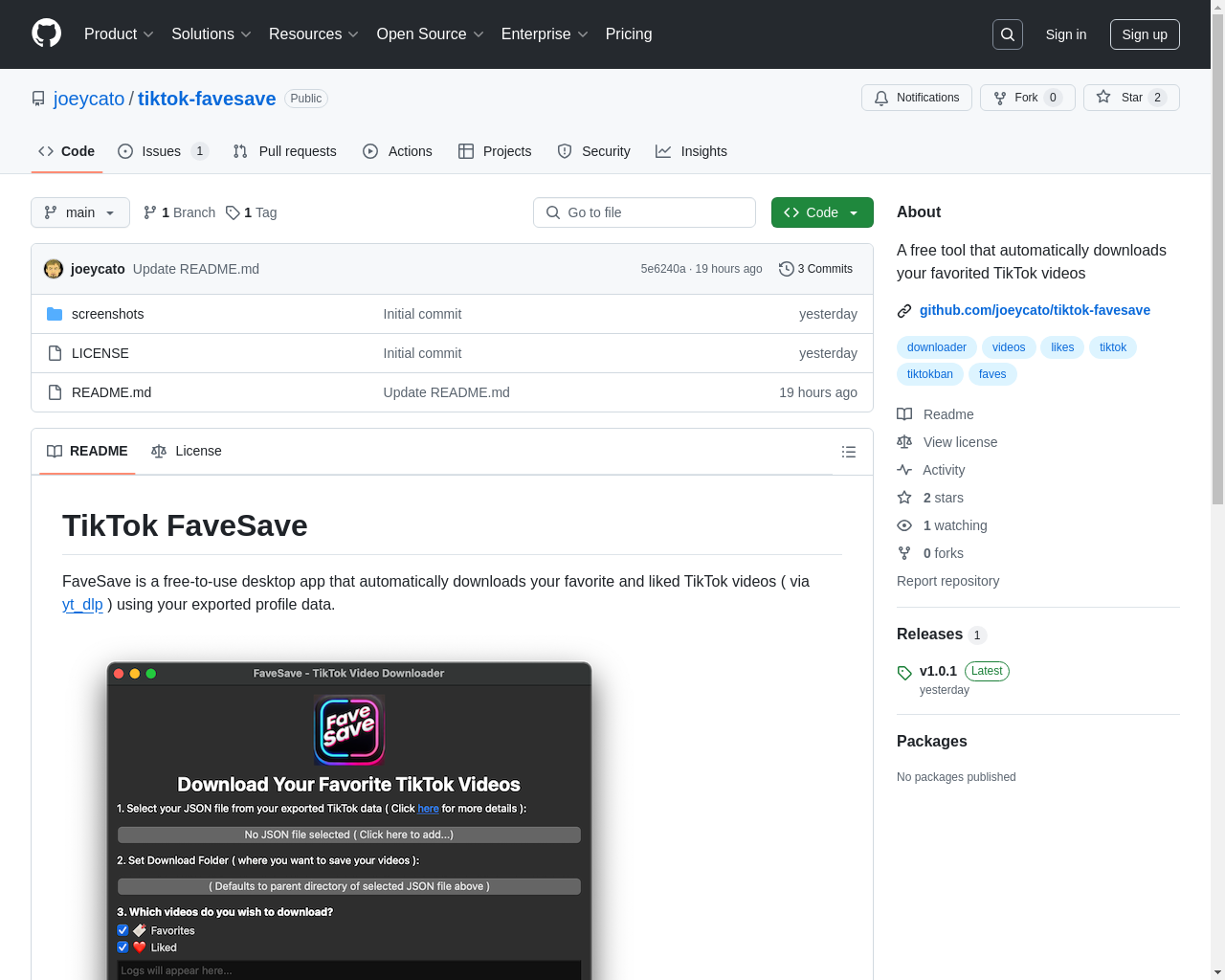The height and width of the screenshot is (980, 1225).
Task: Click the 3 Commits link
Action: click(815, 269)
